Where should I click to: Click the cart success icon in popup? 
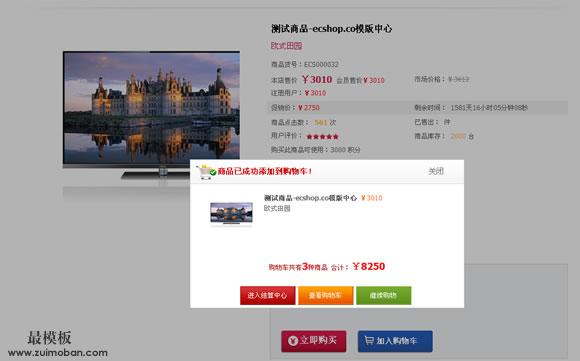click(x=206, y=172)
